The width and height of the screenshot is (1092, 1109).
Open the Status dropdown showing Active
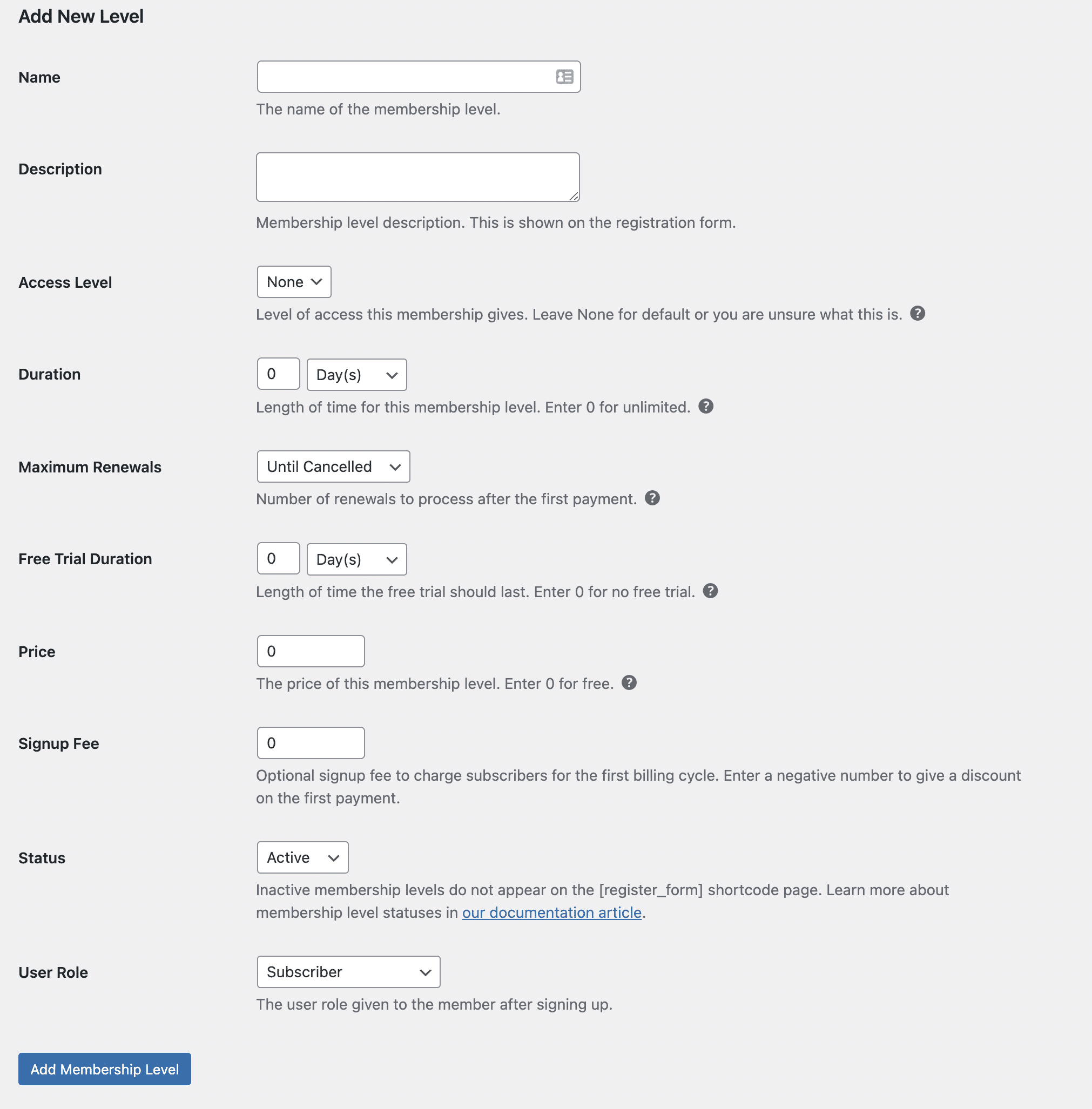click(x=302, y=858)
